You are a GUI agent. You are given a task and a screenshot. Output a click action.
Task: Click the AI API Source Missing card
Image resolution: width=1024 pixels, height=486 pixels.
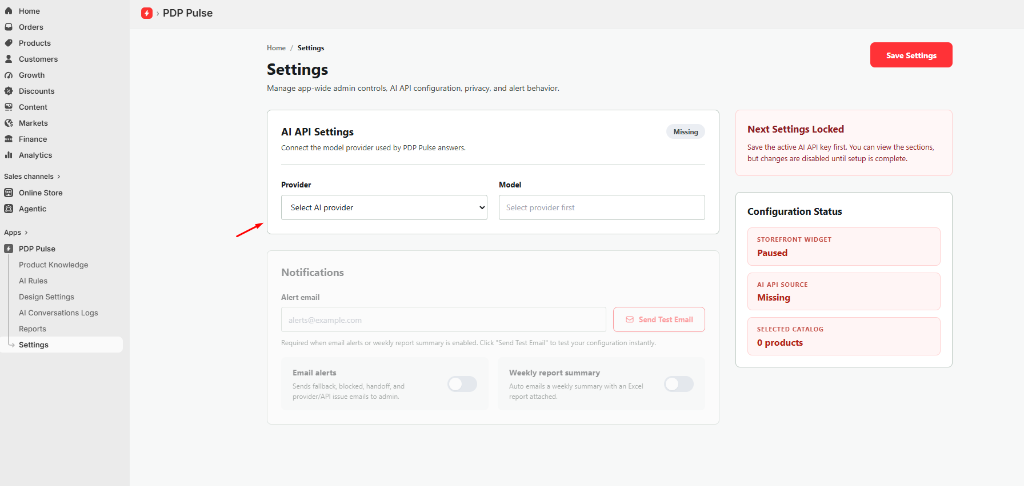click(844, 291)
